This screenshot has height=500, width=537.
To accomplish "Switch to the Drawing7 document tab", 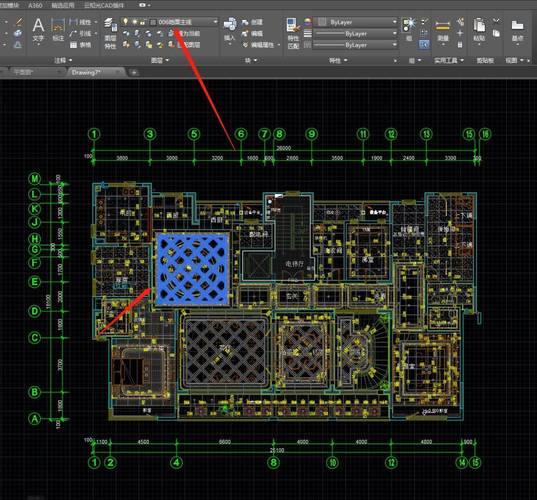I will pos(86,72).
